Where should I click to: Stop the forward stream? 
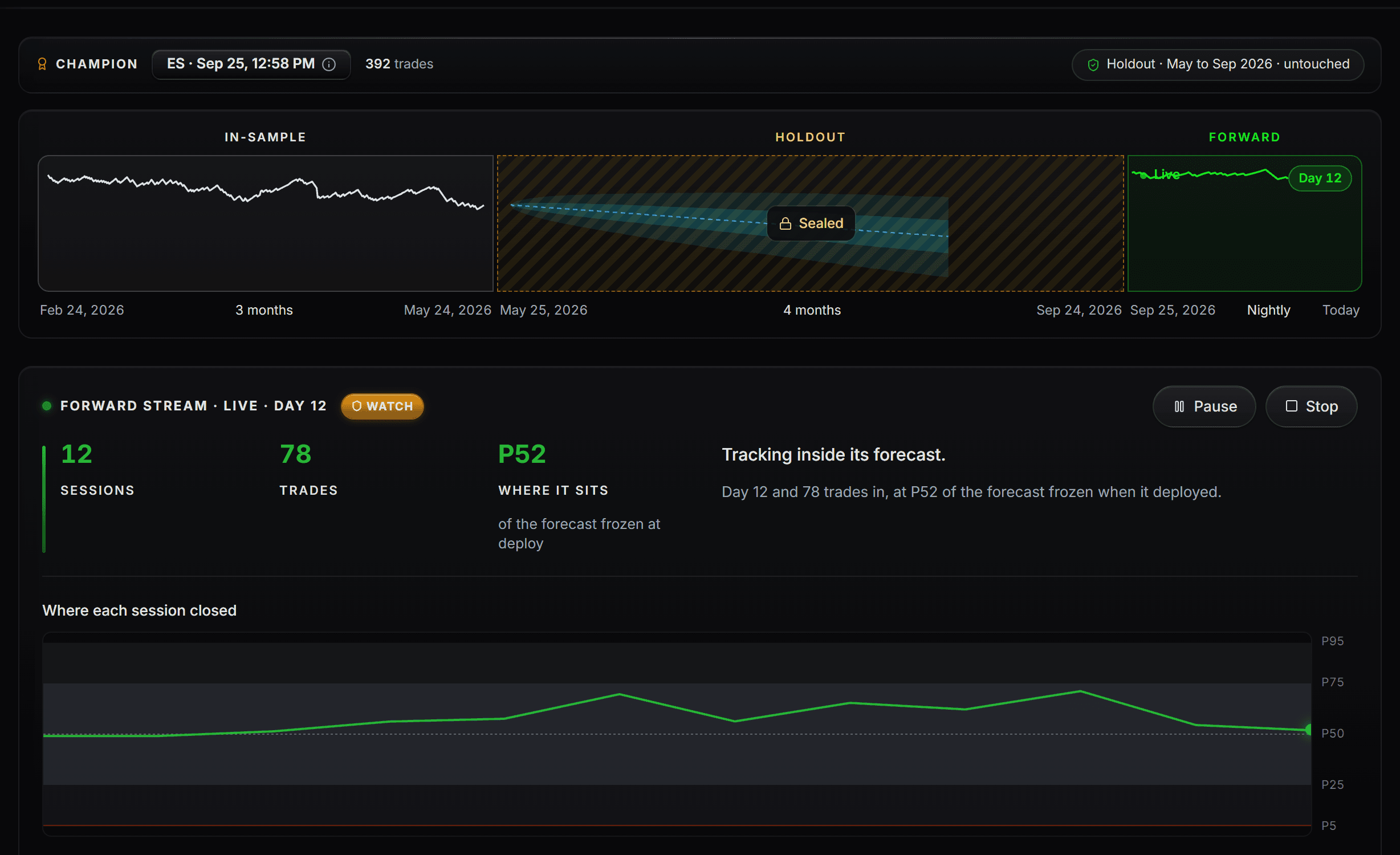click(x=1311, y=406)
